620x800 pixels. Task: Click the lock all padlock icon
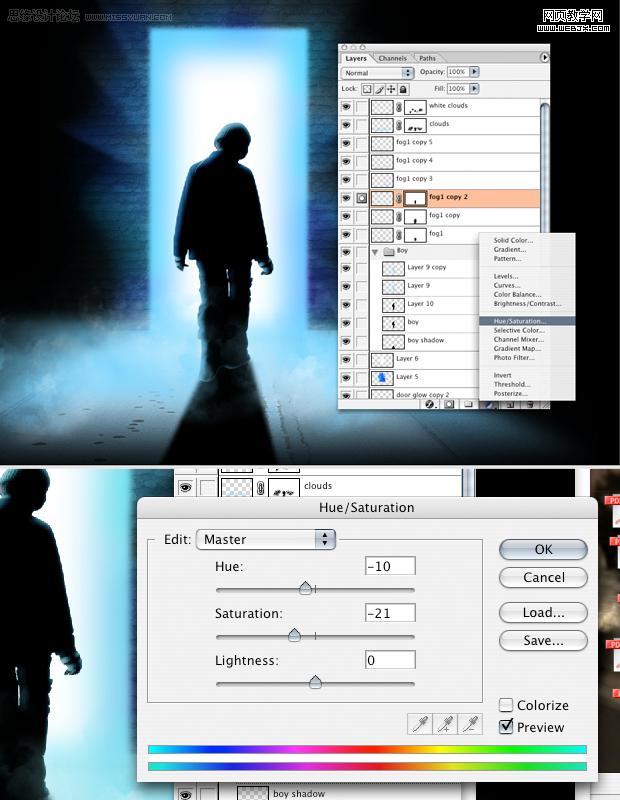(x=404, y=89)
